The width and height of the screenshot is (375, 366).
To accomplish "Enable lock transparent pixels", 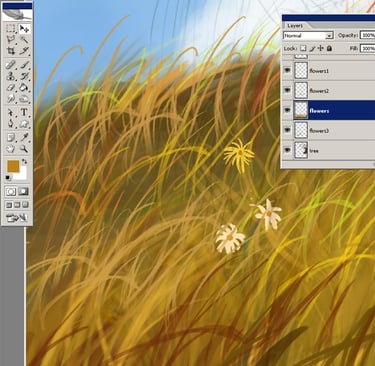I will 303,48.
